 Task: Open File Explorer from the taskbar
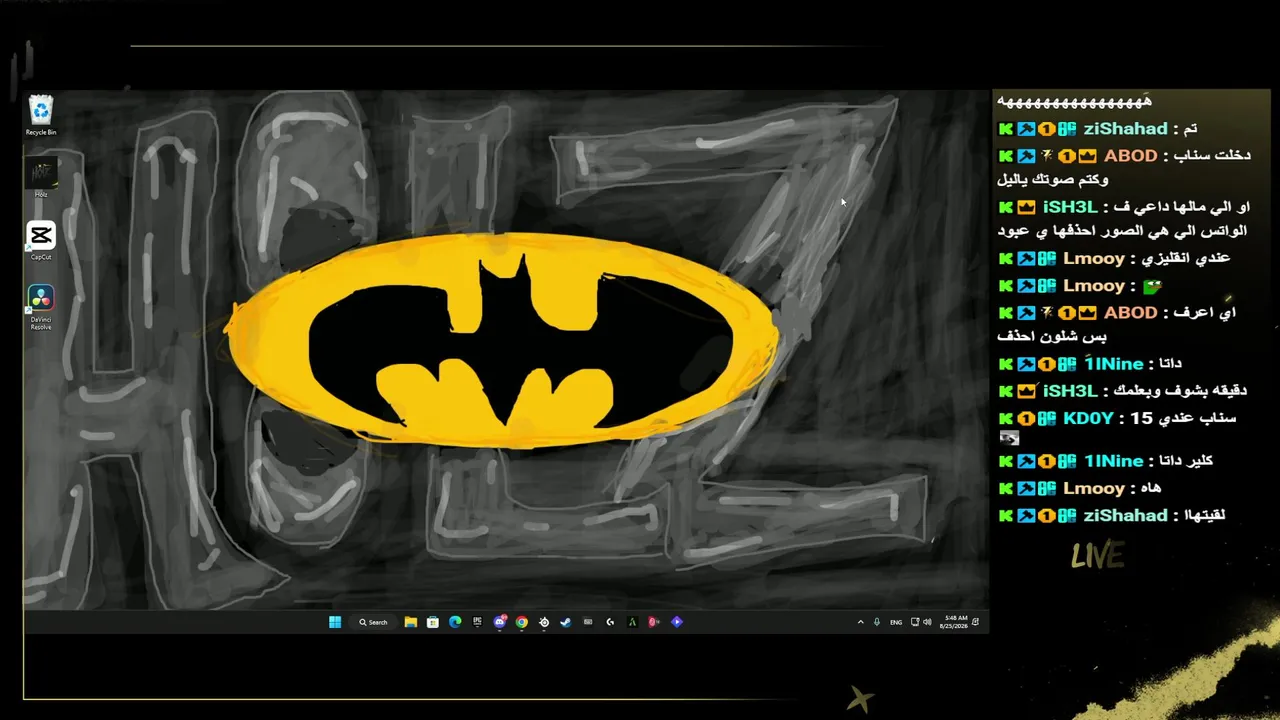pyautogui.click(x=411, y=622)
